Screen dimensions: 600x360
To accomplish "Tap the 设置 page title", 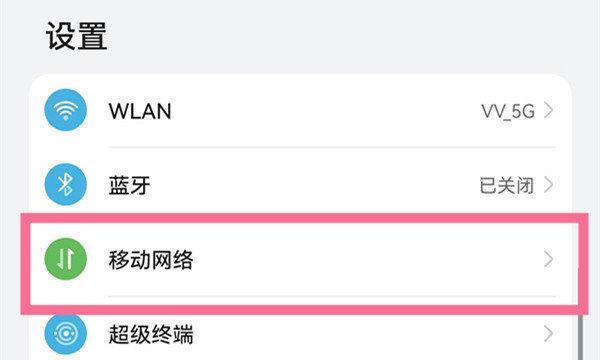I will click(76, 36).
